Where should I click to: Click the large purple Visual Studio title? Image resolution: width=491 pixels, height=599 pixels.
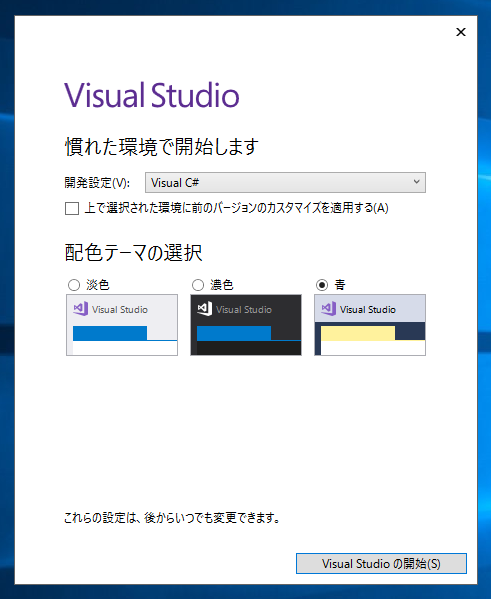pyautogui.click(x=152, y=95)
